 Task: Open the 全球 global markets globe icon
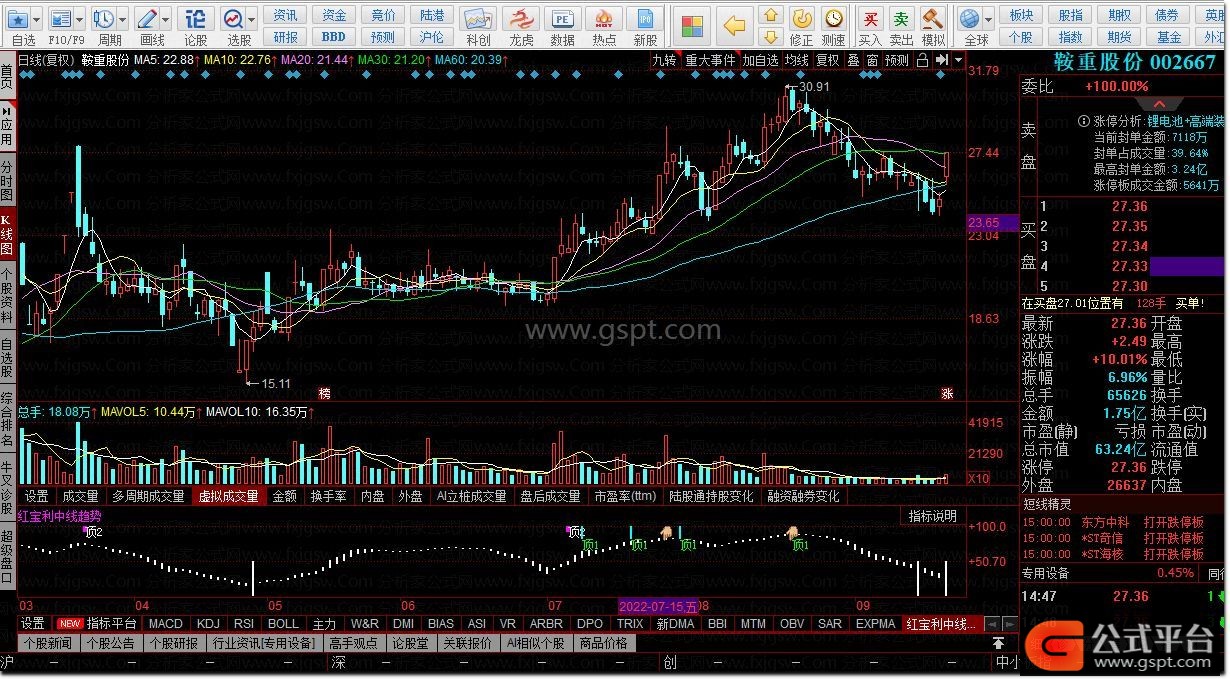[x=968, y=18]
